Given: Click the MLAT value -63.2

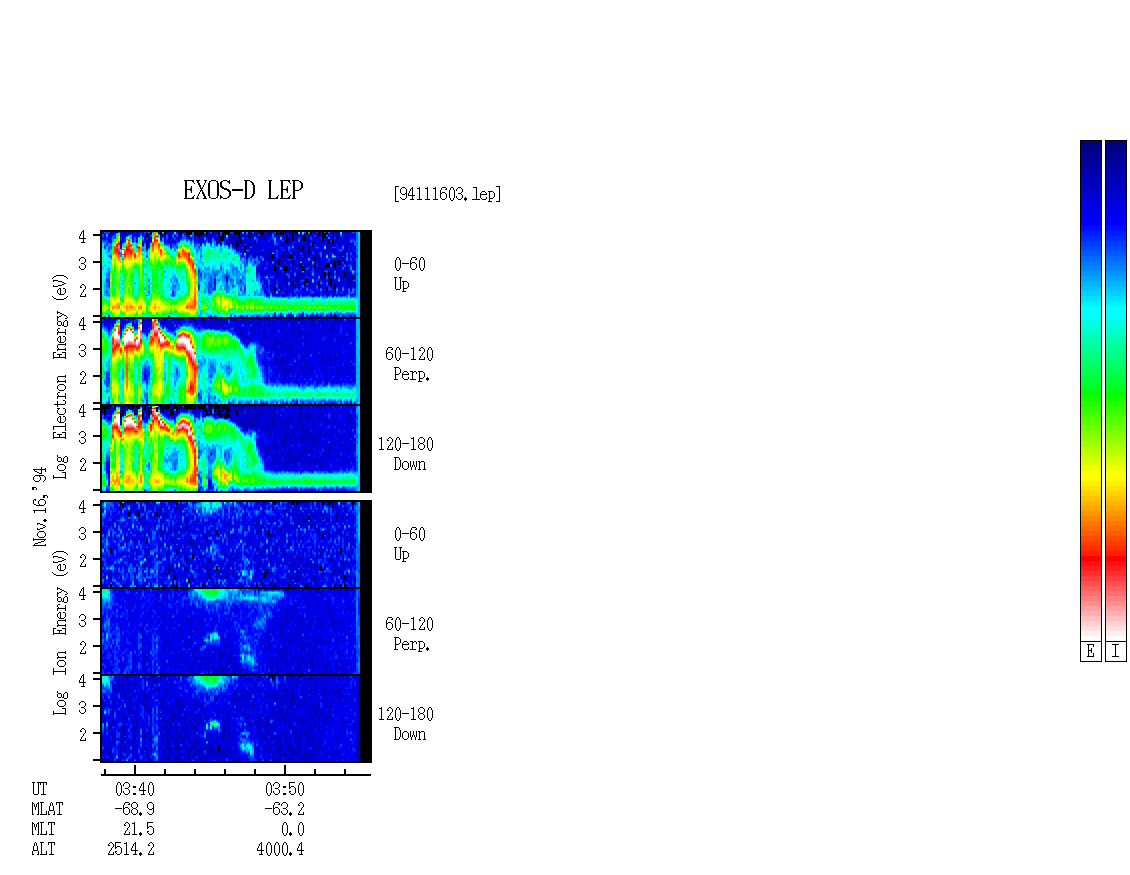Looking at the screenshot, I should [x=285, y=809].
